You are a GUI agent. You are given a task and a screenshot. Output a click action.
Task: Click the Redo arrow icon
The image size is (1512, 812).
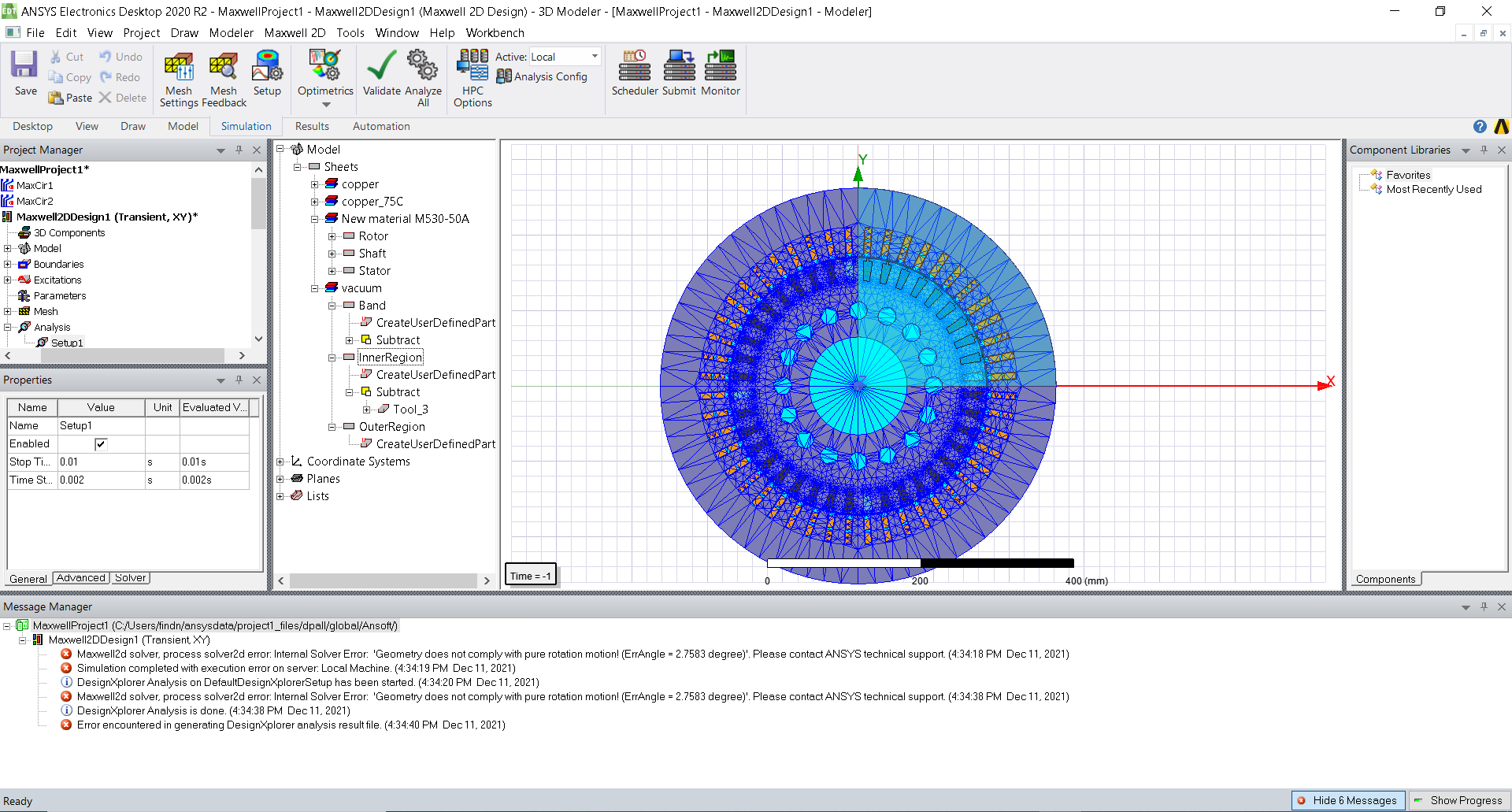tap(106, 77)
